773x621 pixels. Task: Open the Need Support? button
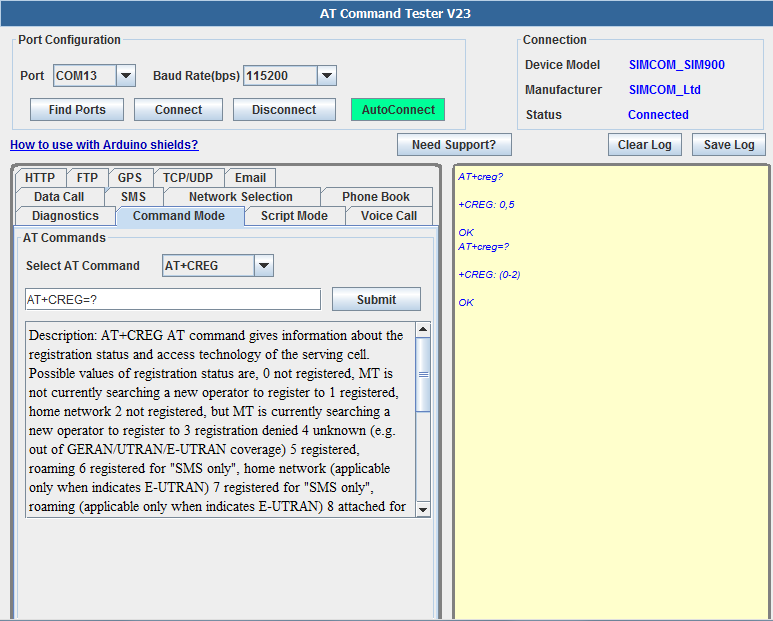[454, 144]
